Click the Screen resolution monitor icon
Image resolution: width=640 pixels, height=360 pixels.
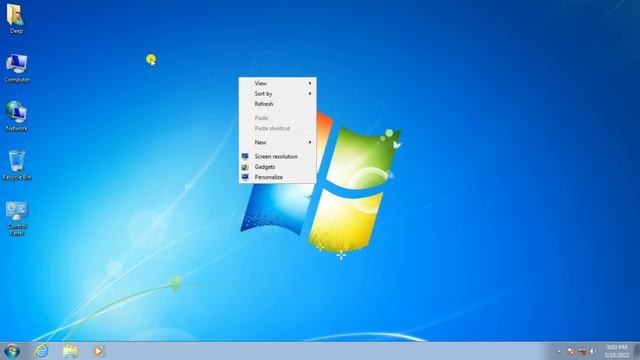pos(245,156)
